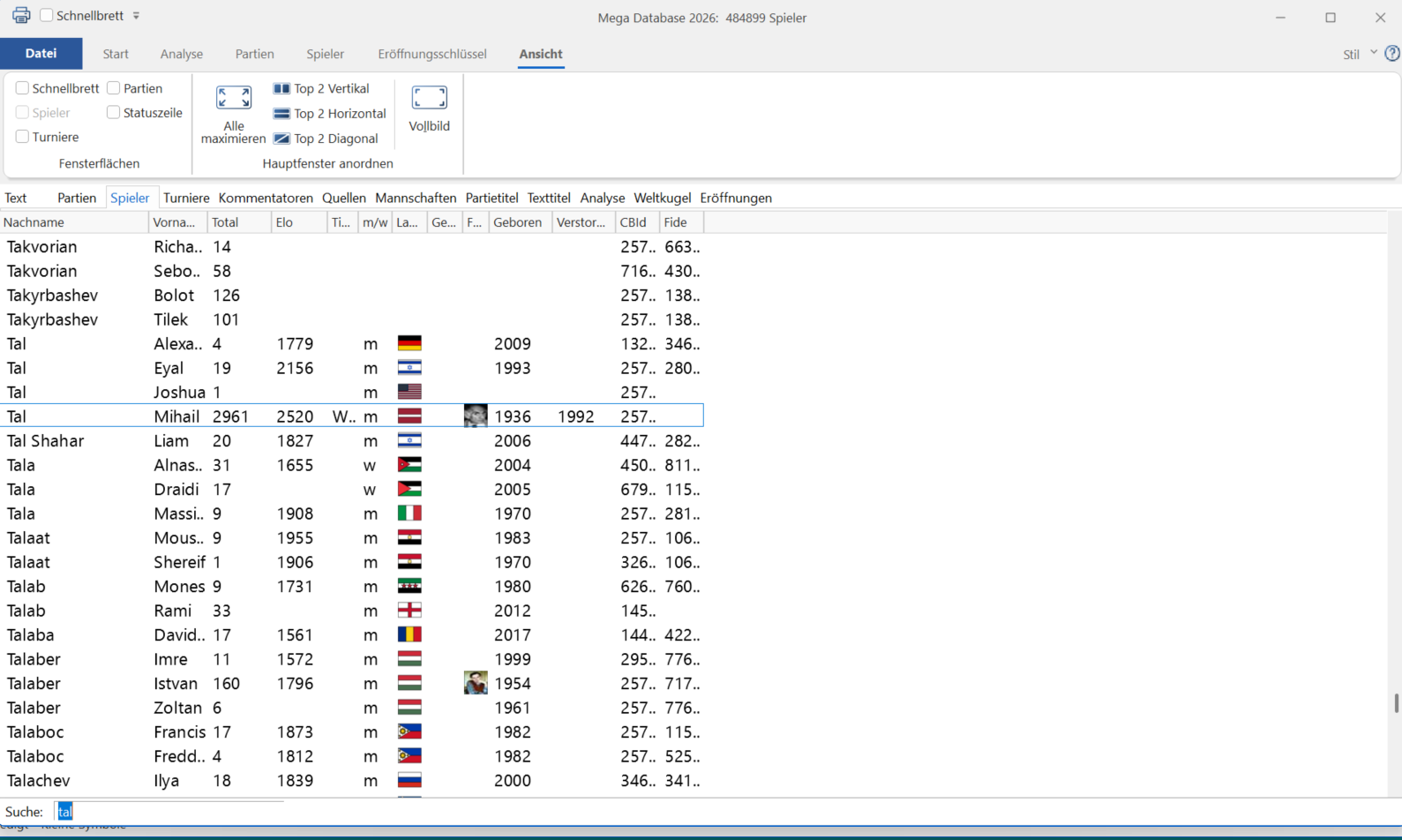Click the Hungarian flag in Zoltan Talaber's row

point(409,707)
